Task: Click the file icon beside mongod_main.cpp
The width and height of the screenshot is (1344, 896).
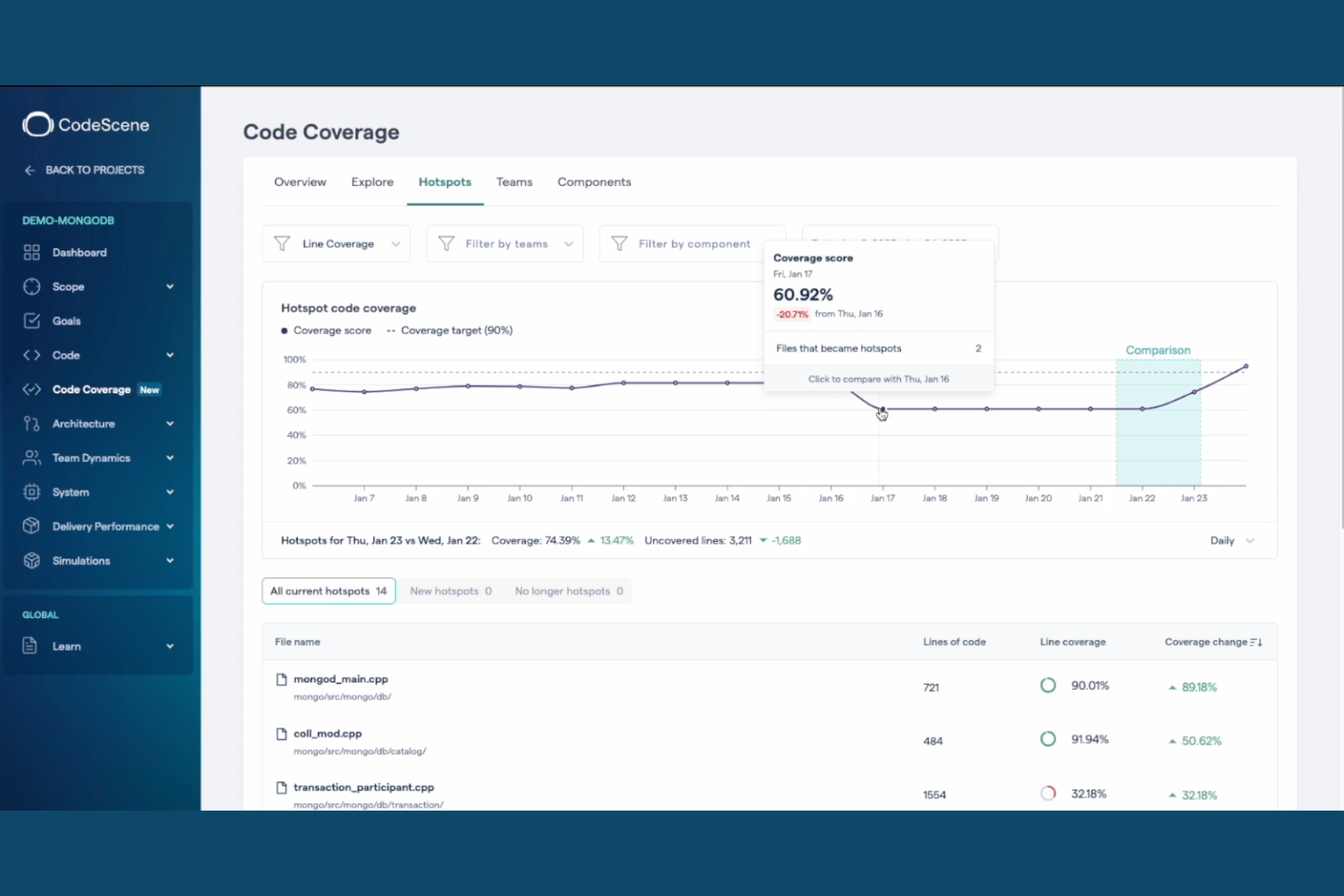Action: coord(282,679)
